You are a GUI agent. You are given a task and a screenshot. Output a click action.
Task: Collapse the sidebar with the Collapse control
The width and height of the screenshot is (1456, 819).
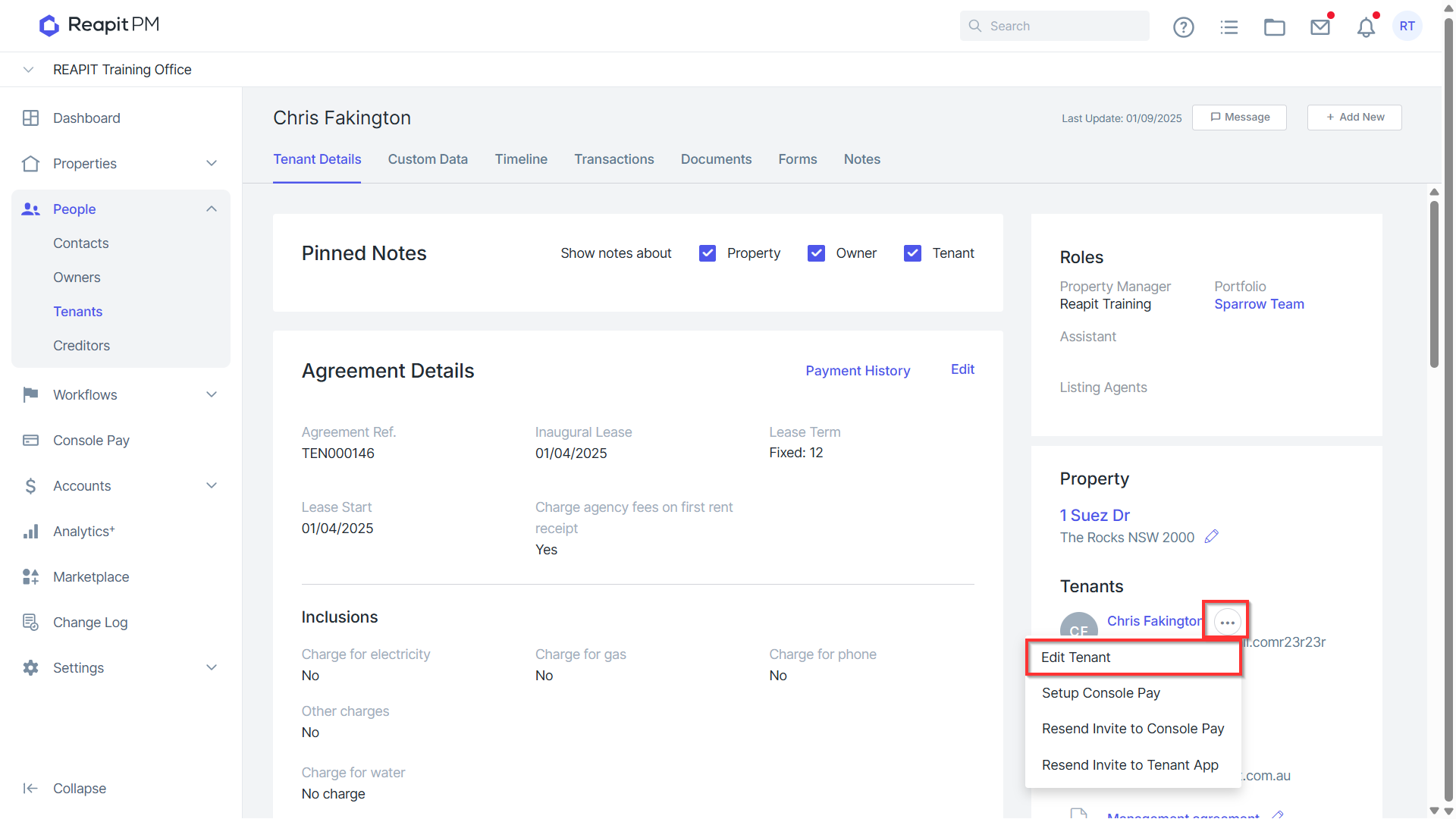(x=64, y=789)
